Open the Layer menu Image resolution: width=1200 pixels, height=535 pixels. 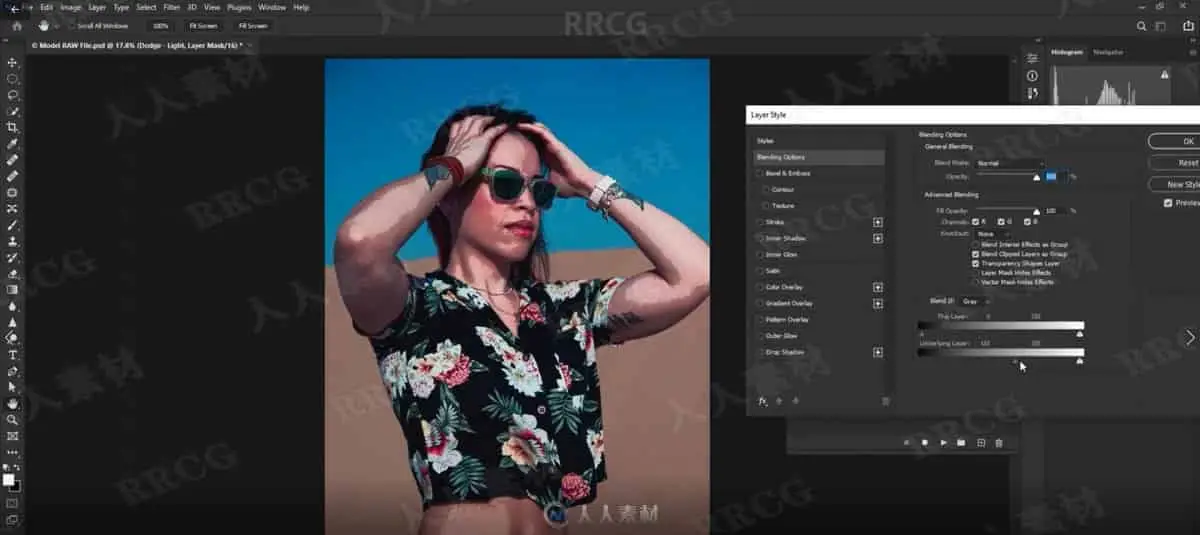[x=97, y=7]
